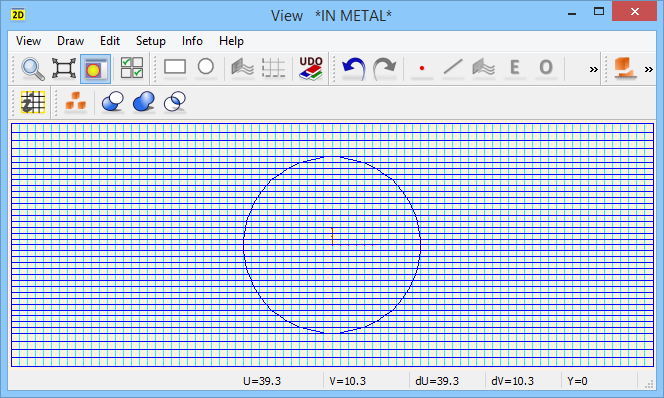Select the solid blue spheres merge icon
Viewport: 664px width, 398px height.
coord(144,102)
